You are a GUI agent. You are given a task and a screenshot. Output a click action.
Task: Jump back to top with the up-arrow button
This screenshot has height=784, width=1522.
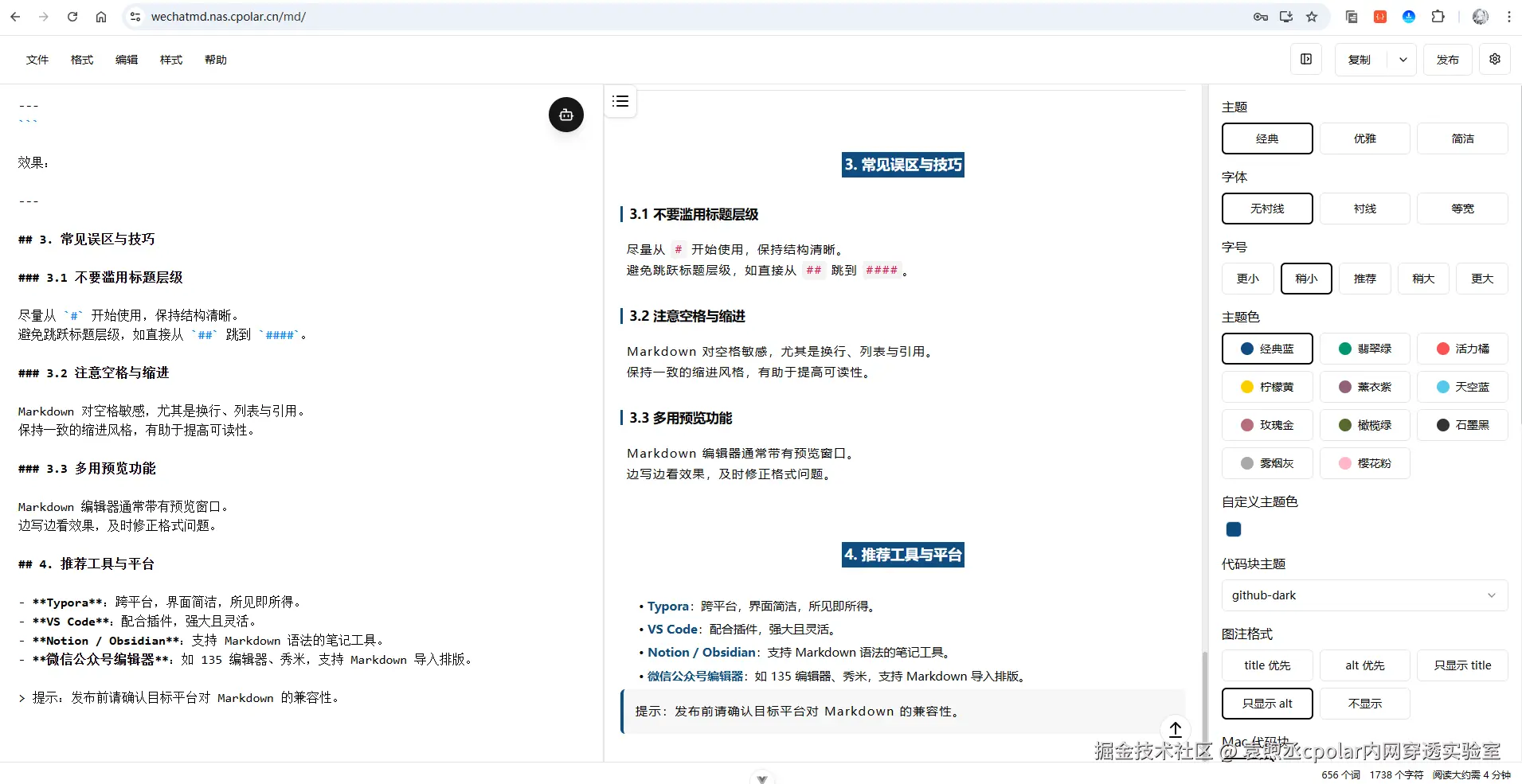click(x=1176, y=728)
